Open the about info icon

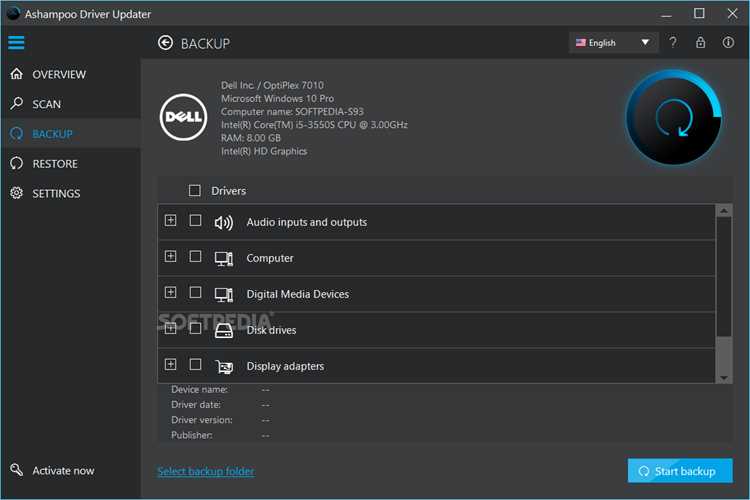[x=728, y=43]
